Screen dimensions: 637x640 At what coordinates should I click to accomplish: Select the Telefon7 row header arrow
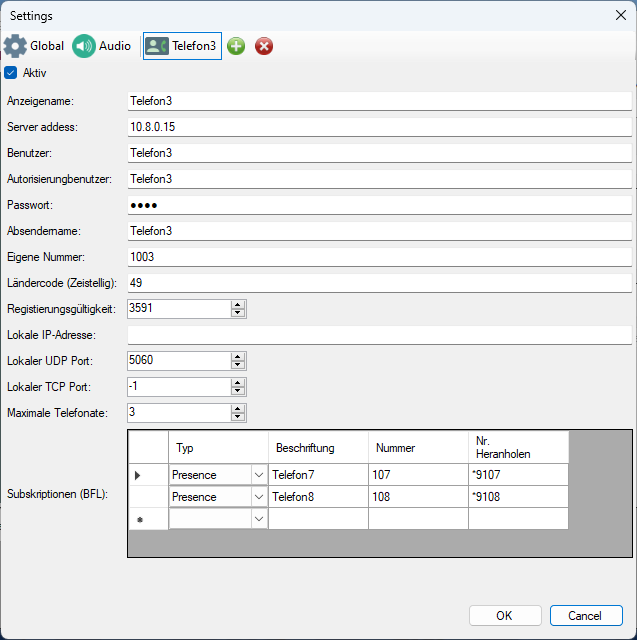tap(149, 475)
